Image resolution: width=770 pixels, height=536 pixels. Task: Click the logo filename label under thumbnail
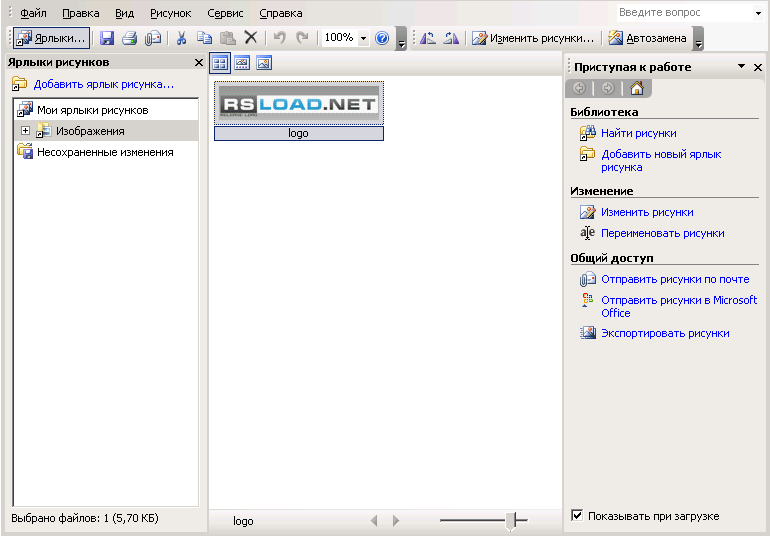(x=299, y=133)
